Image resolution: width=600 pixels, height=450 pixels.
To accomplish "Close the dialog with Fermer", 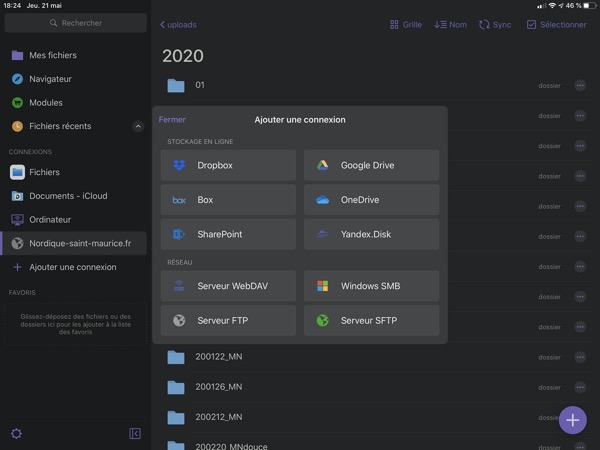I will pyautogui.click(x=172, y=119).
